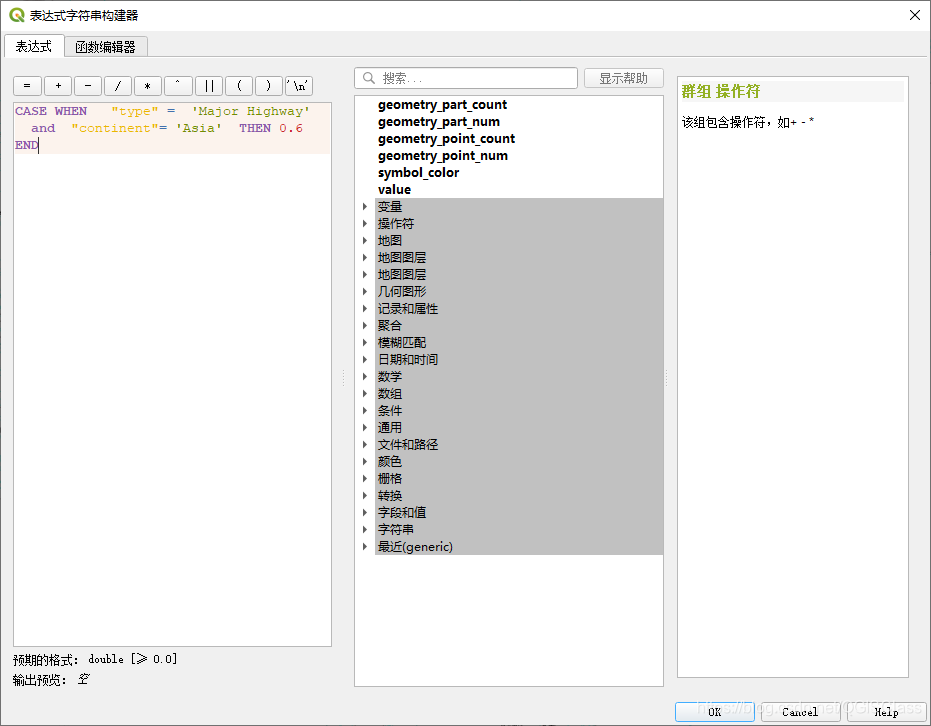
Task: Click the 显示帮助 button
Action: [623, 78]
